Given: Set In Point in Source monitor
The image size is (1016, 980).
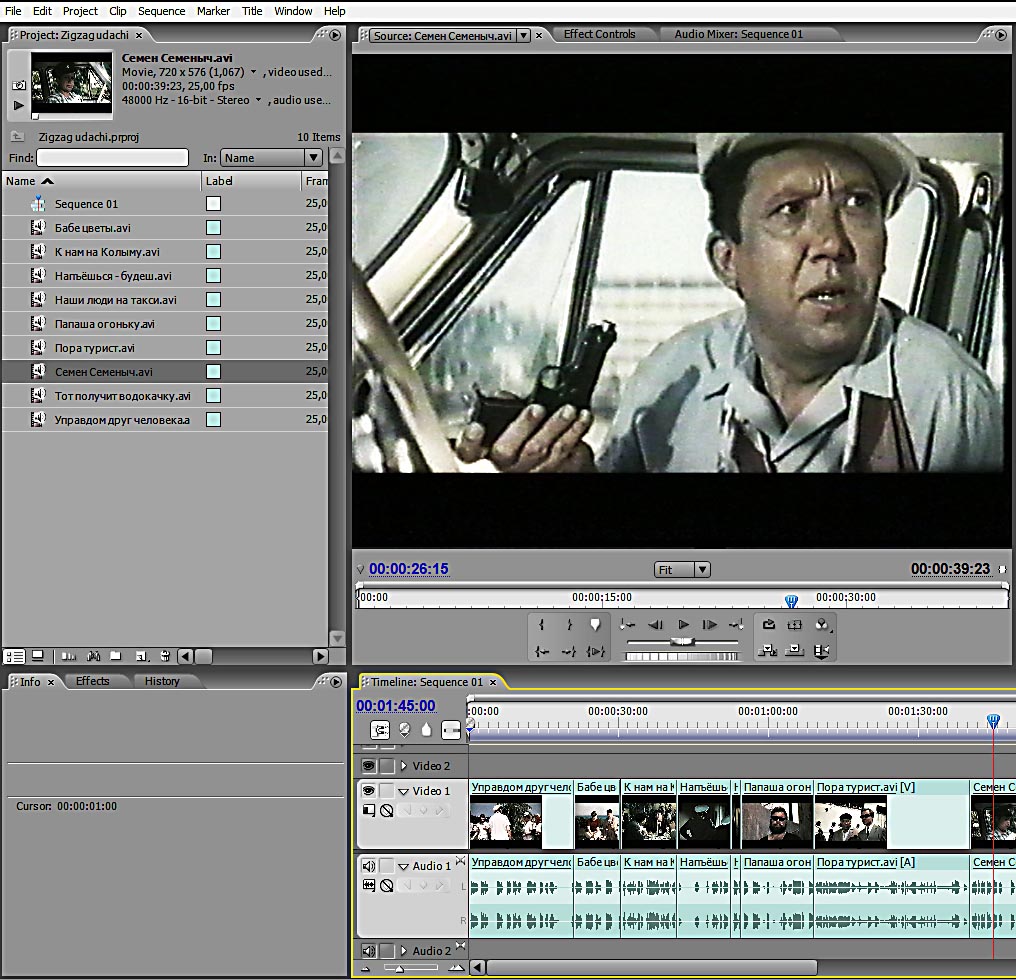Looking at the screenshot, I should pos(542,625).
